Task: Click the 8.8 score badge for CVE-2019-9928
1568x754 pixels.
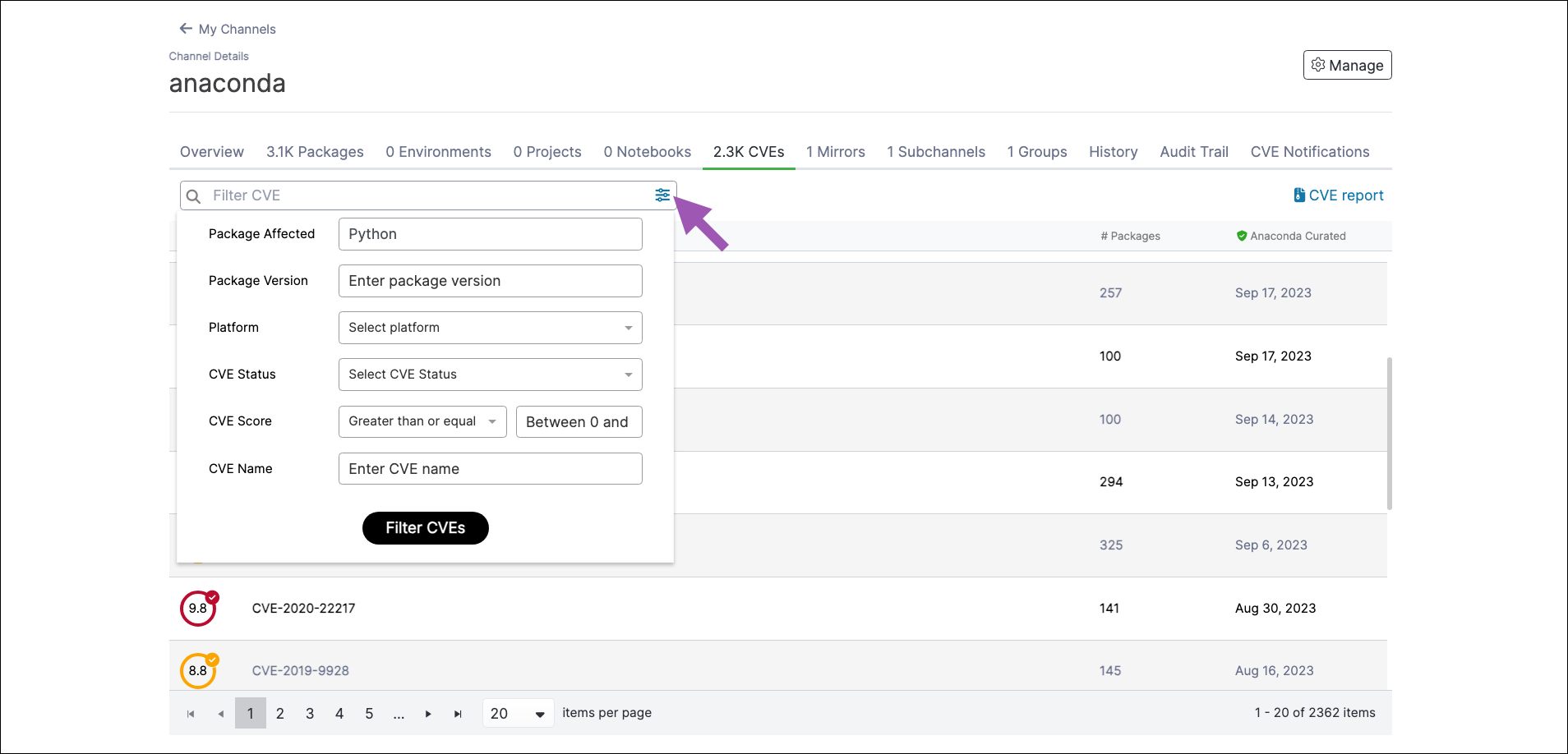Action: (x=199, y=670)
